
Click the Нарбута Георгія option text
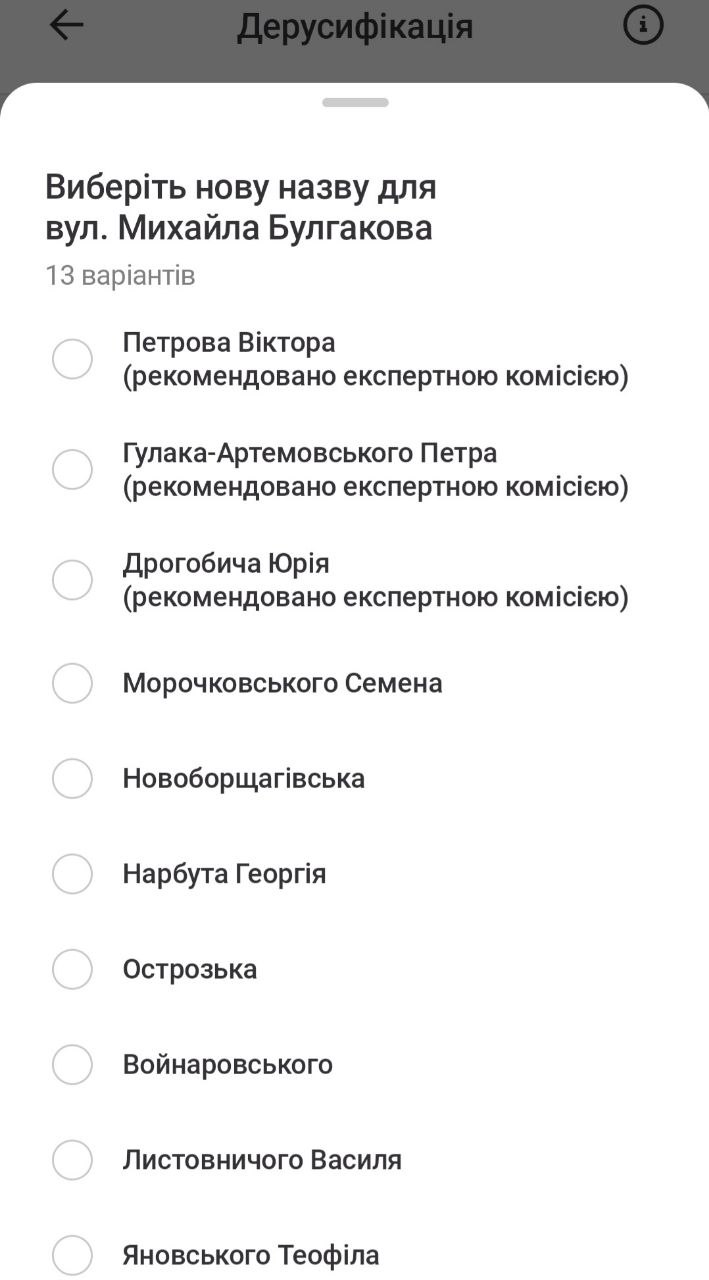(x=224, y=874)
